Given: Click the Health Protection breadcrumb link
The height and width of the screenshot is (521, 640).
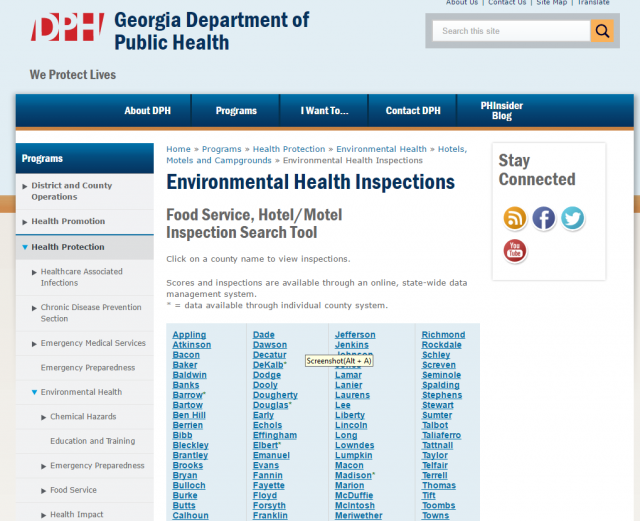Looking at the screenshot, I should coord(289,149).
